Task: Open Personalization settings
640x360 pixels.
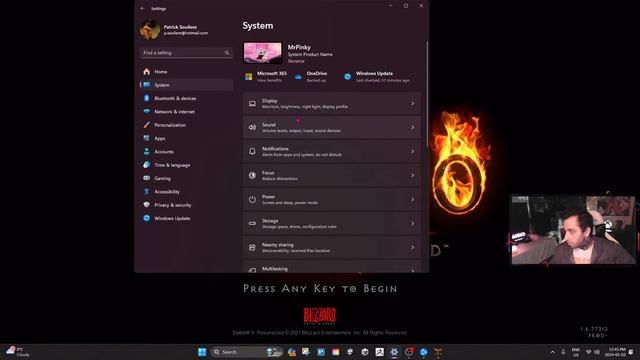Action: pyautogui.click(x=187, y=125)
